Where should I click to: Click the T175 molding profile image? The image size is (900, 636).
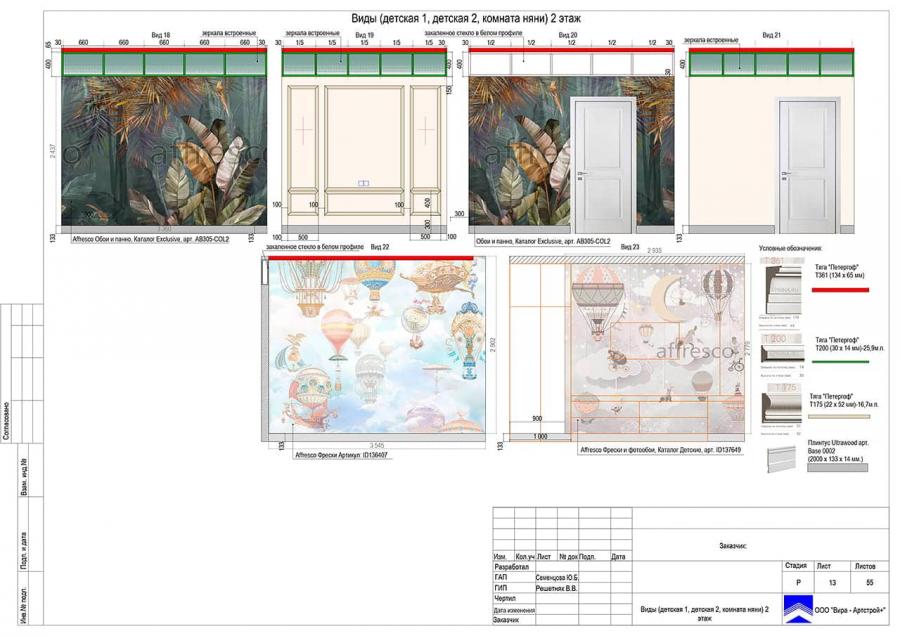click(782, 405)
